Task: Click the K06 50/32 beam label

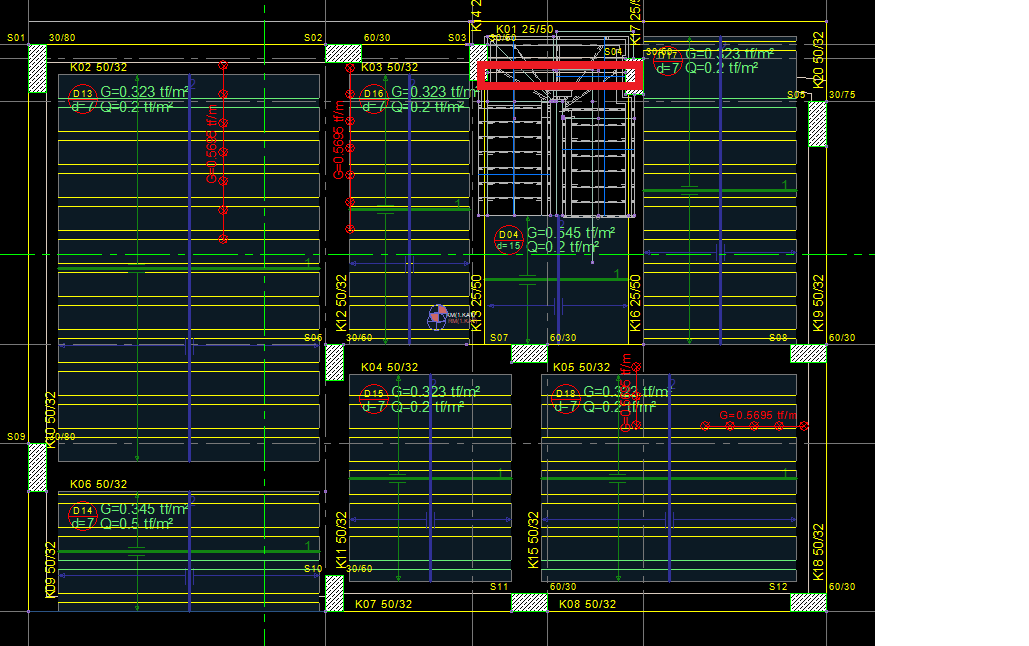Action: (x=98, y=484)
